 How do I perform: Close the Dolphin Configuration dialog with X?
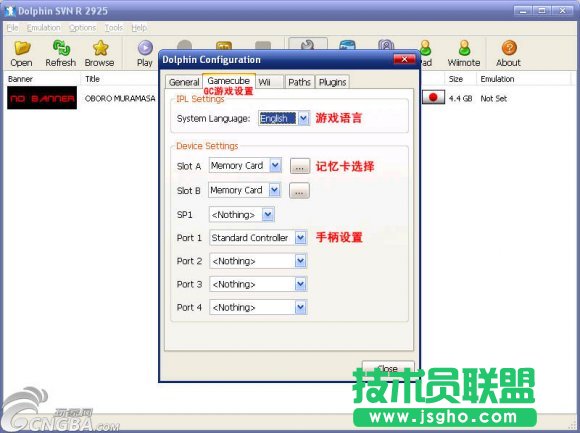coord(404,59)
